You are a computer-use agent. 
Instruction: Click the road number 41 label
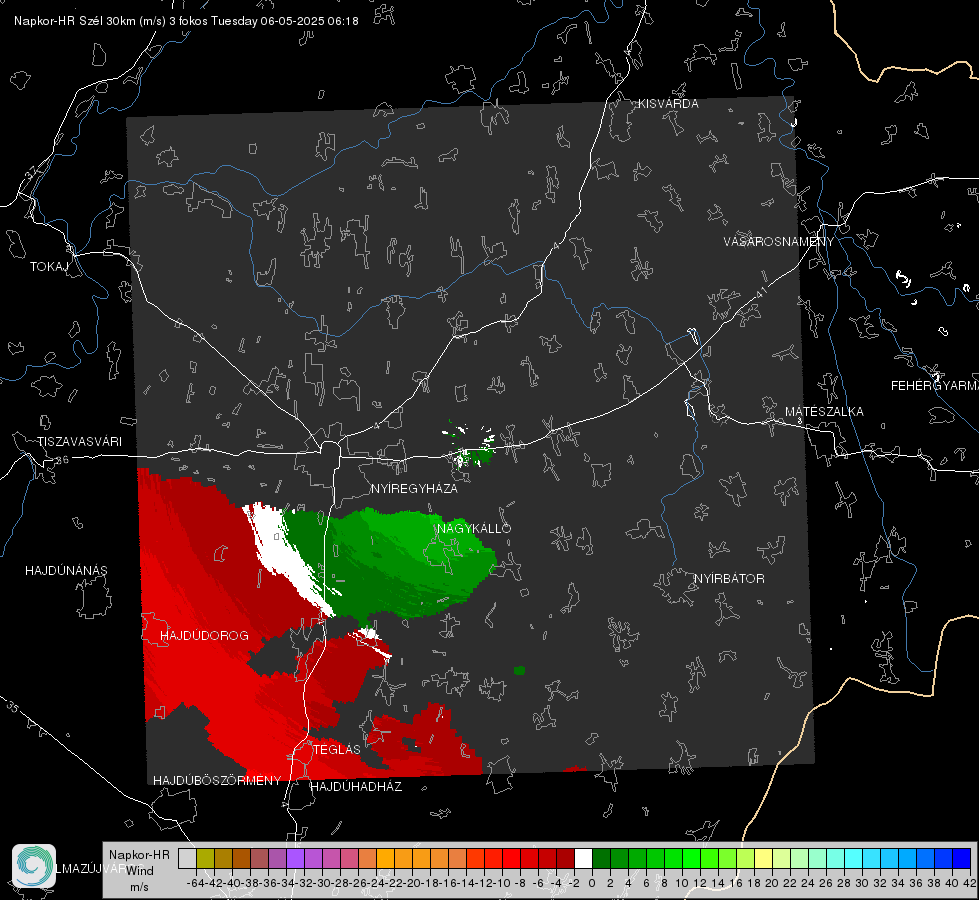point(760,292)
